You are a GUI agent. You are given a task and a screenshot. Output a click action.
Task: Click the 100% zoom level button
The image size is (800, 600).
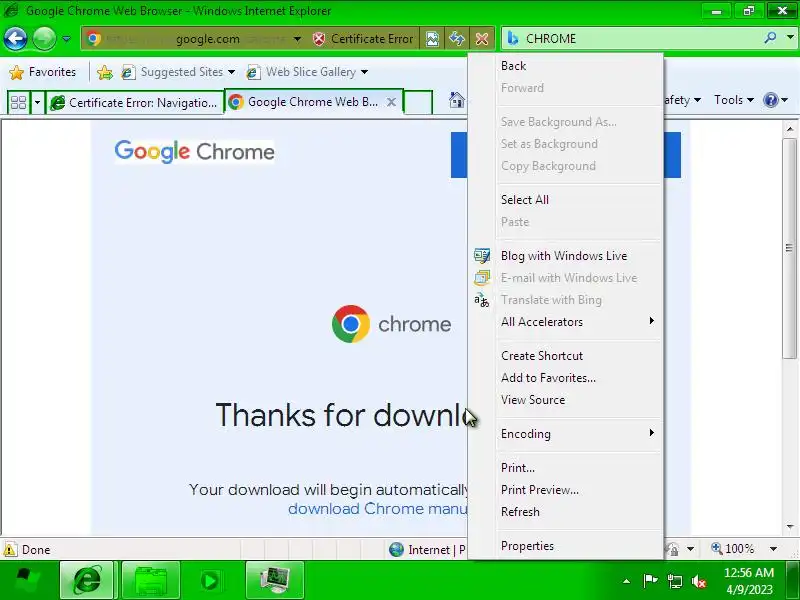pos(733,549)
